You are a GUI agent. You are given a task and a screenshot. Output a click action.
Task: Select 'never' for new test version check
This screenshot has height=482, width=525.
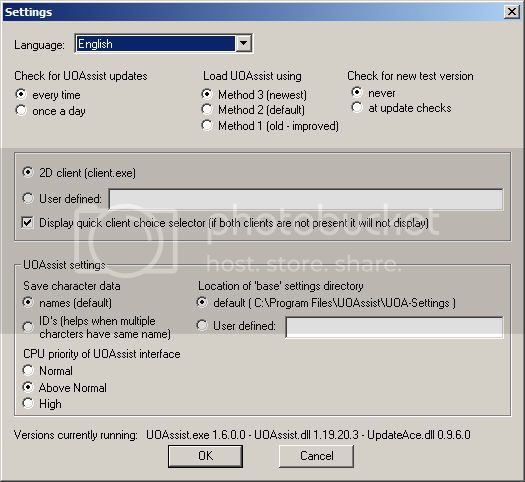click(357, 92)
